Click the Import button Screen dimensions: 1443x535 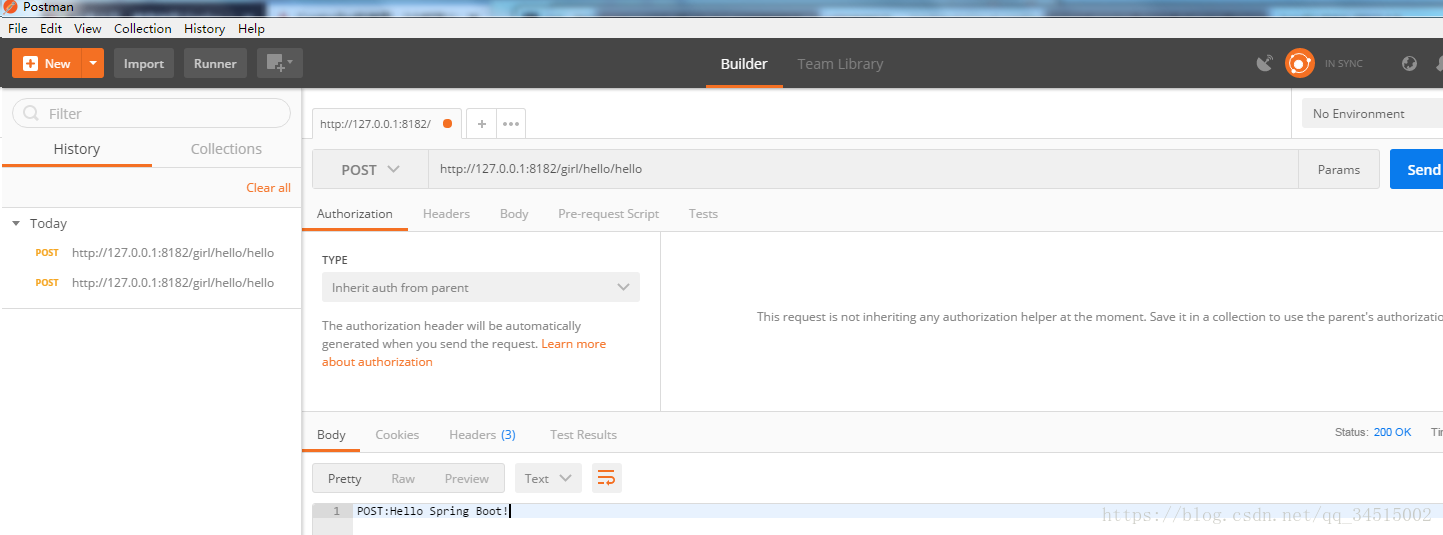coord(144,63)
